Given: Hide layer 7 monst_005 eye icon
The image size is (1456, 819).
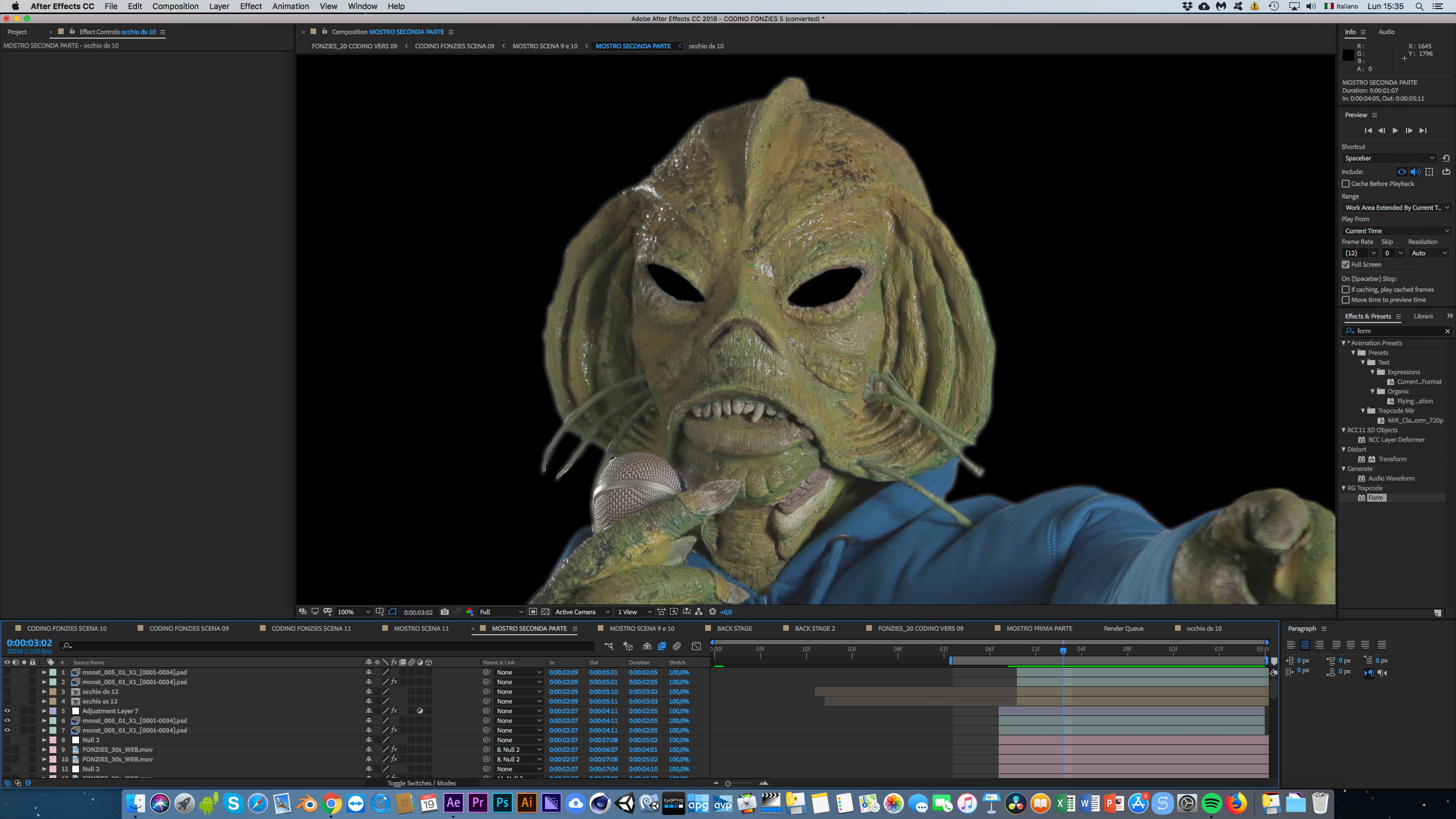Looking at the screenshot, I should [x=7, y=730].
